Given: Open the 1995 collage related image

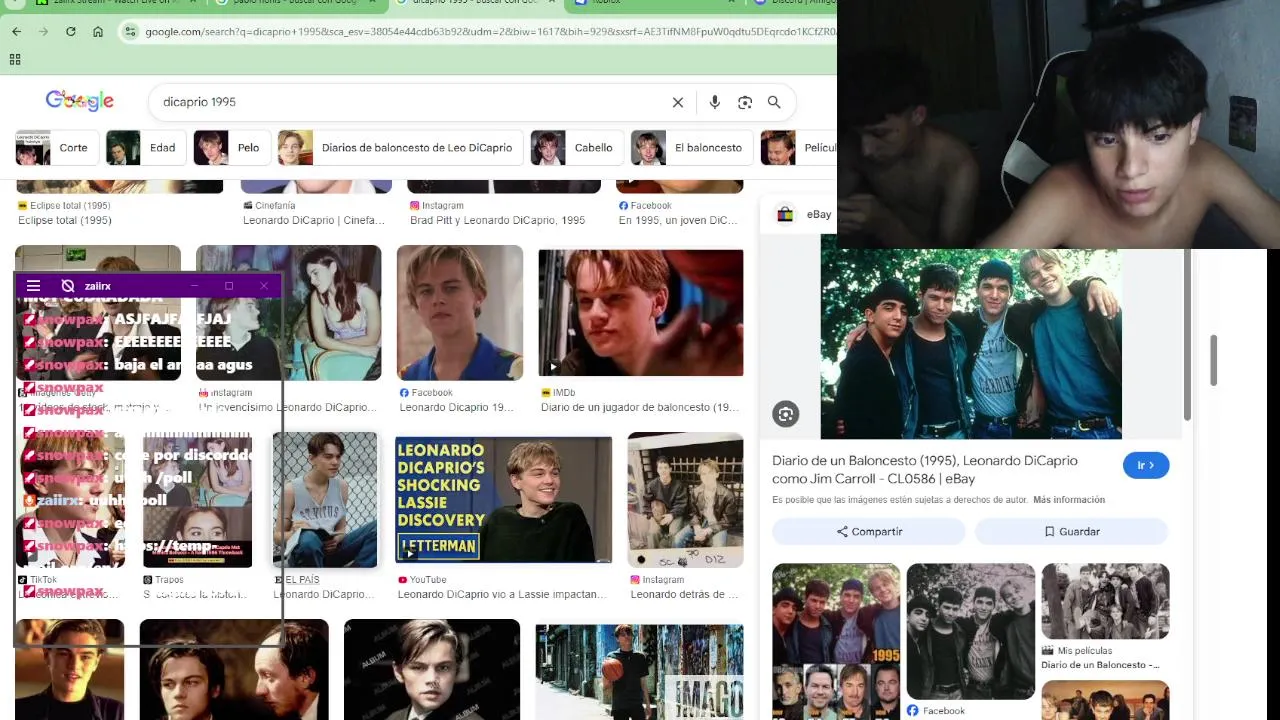Looking at the screenshot, I should pyautogui.click(x=836, y=641).
